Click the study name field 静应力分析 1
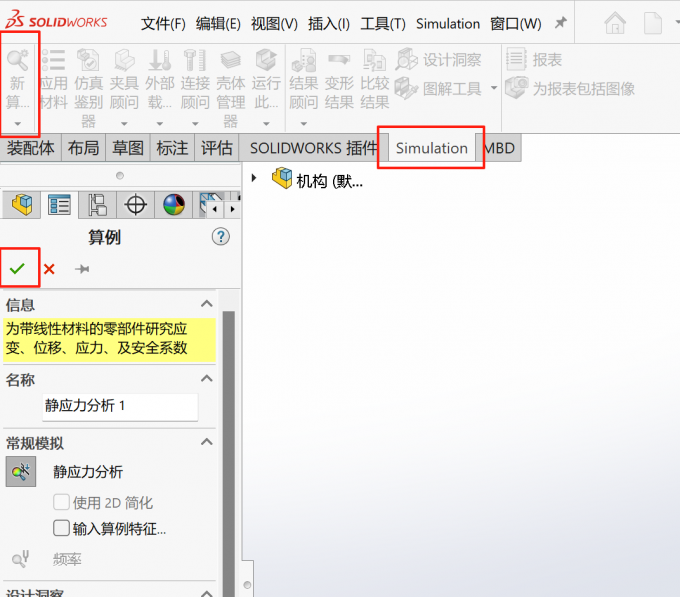This screenshot has width=680, height=597. 120,406
